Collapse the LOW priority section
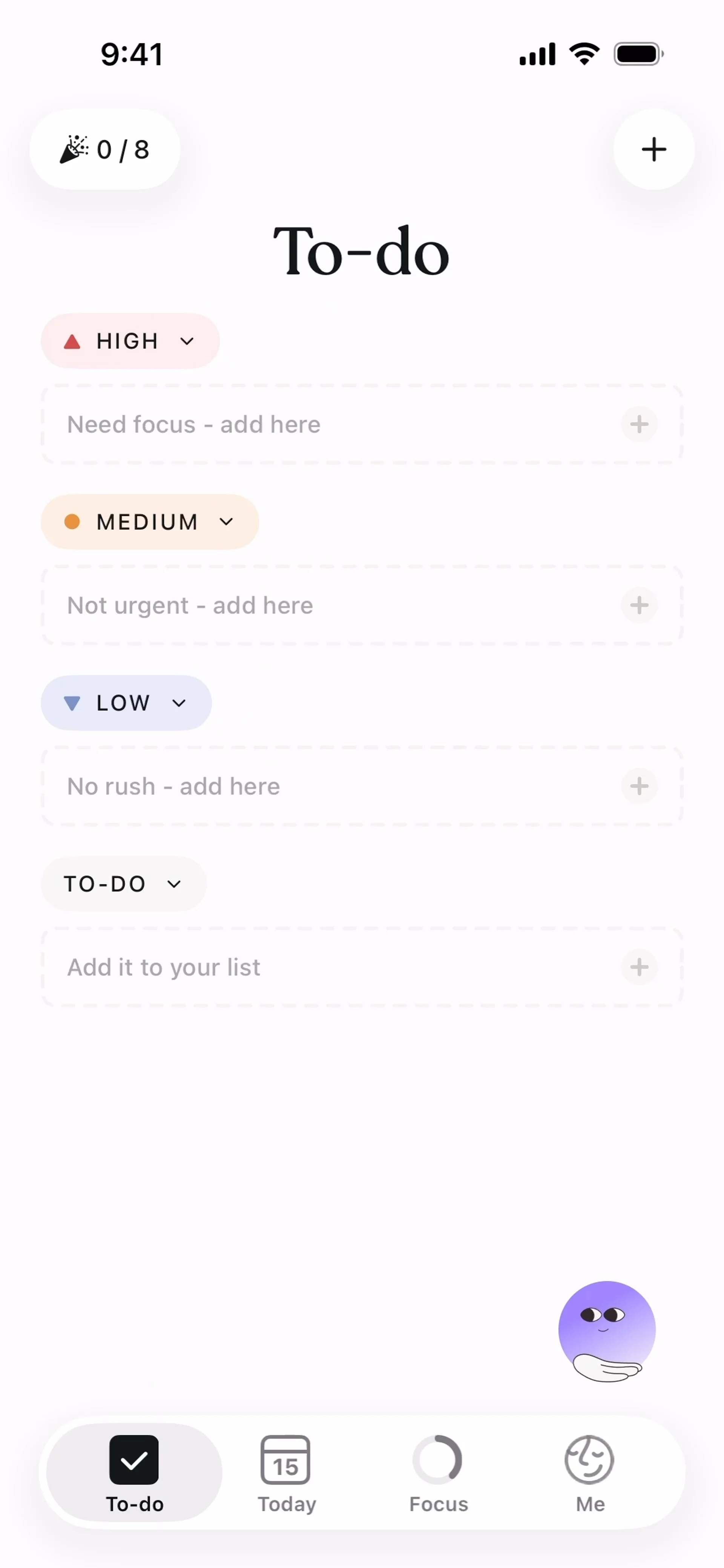This screenshot has width=724, height=1568. (x=179, y=703)
